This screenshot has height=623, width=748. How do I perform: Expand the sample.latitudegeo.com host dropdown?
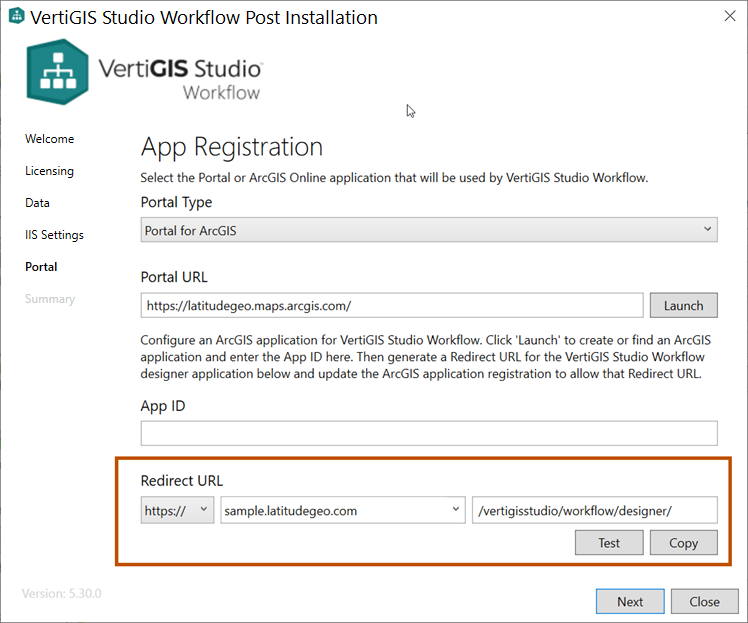[x=343, y=510]
